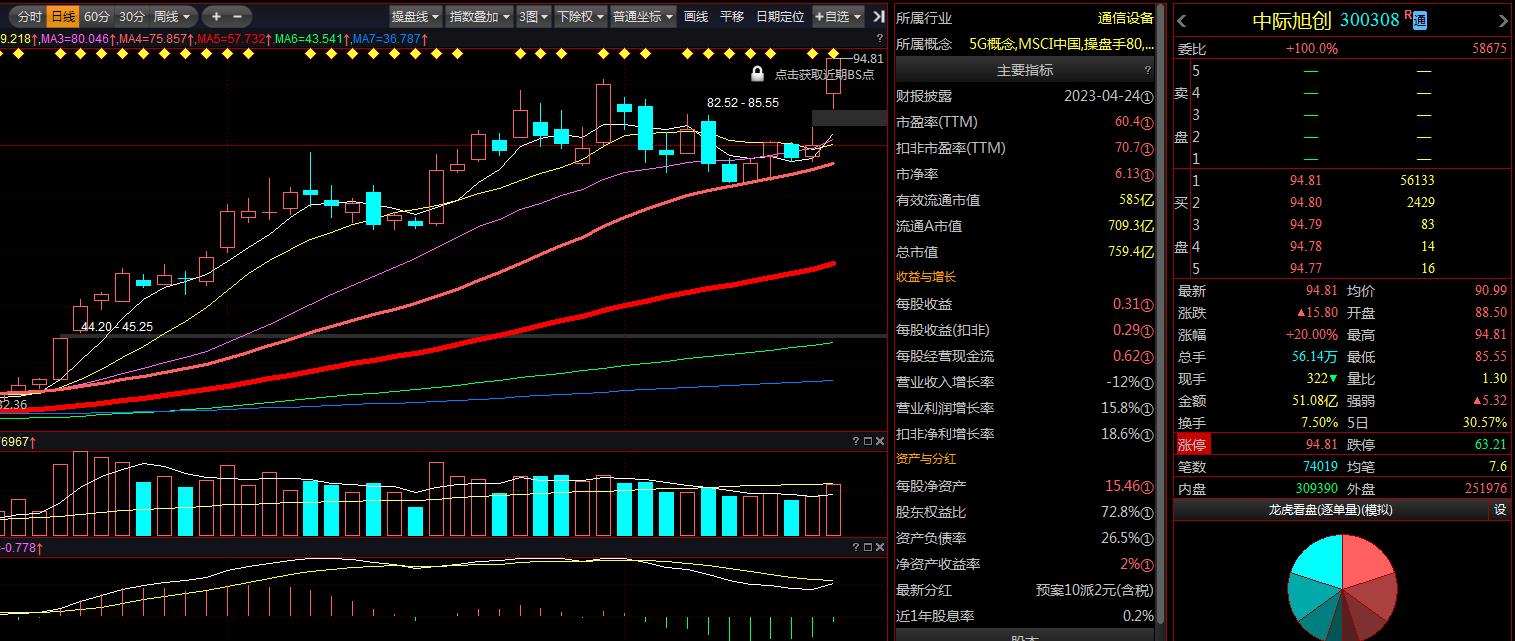Maximize the volume indicator sub-panel
Image resolution: width=1515 pixels, height=641 pixels.
(x=867, y=441)
